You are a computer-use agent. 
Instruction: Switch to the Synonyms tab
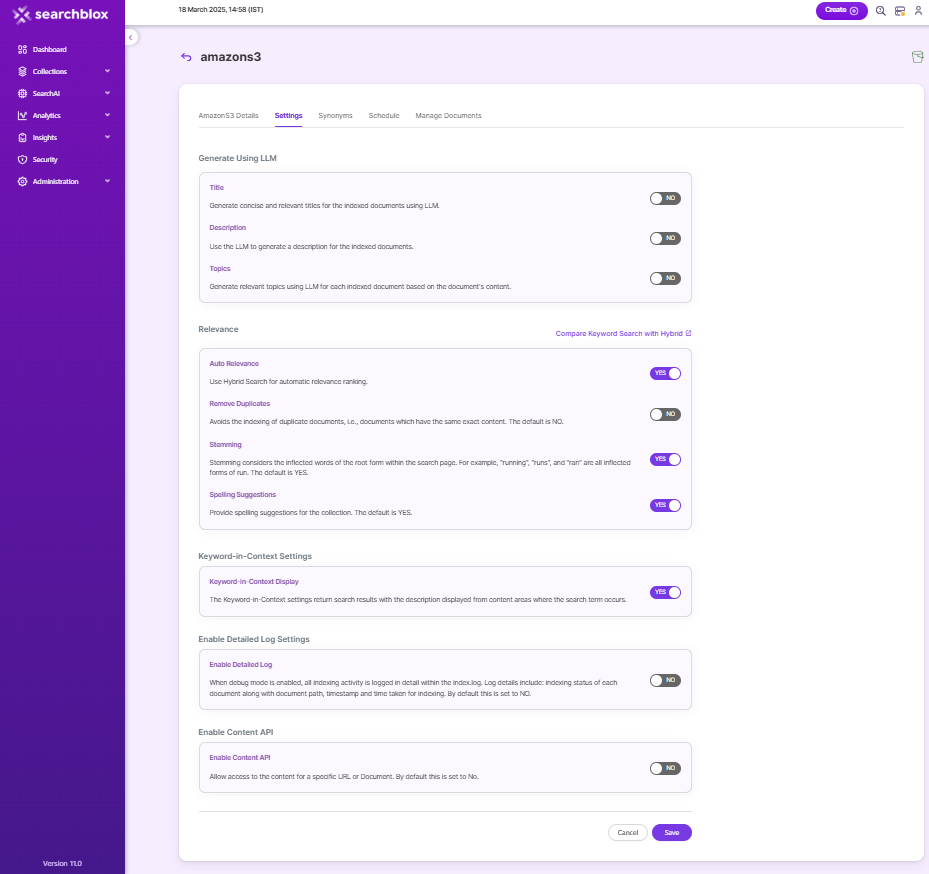(x=335, y=116)
